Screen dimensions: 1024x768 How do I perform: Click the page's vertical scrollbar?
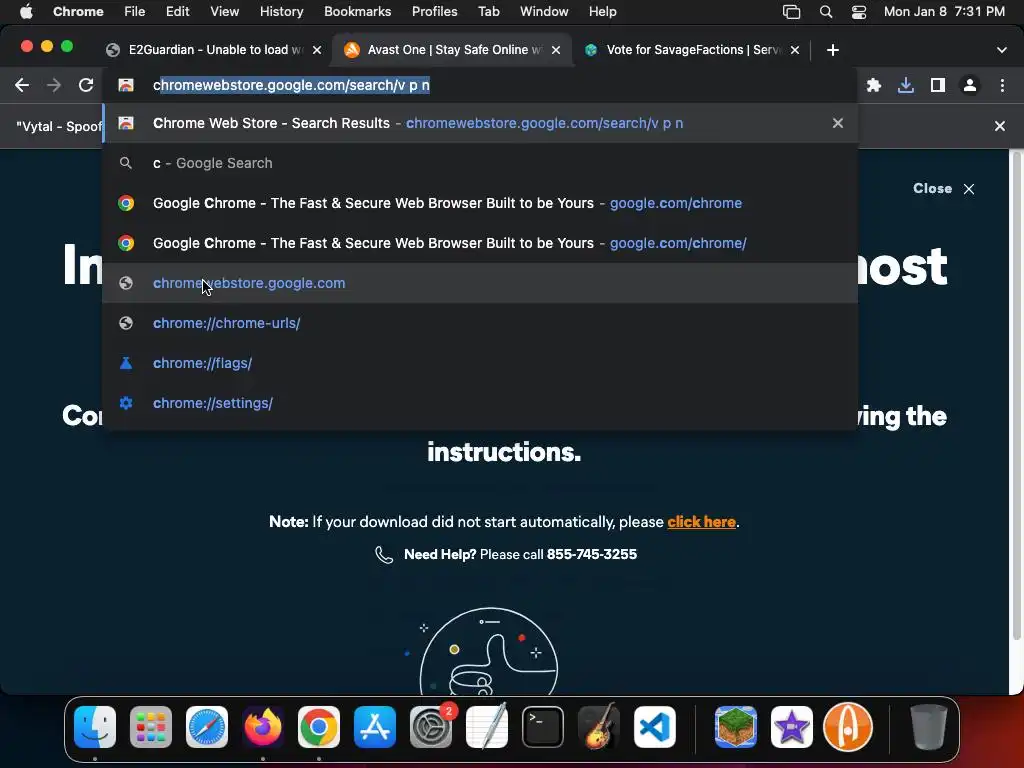1016,395
